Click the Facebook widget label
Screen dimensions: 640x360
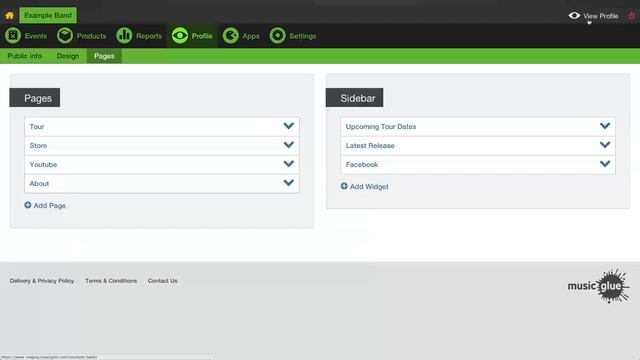tap(362, 164)
